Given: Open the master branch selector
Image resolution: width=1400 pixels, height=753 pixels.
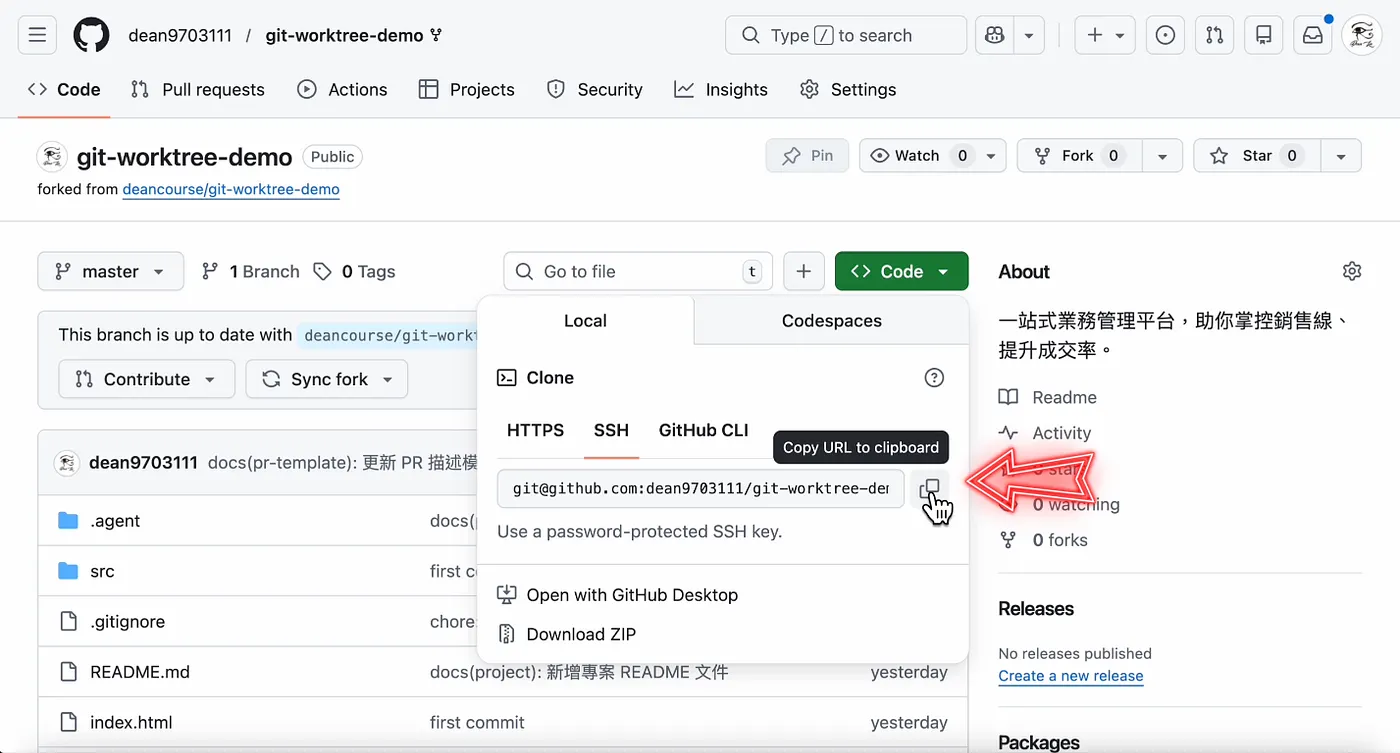Looking at the screenshot, I should 110,271.
